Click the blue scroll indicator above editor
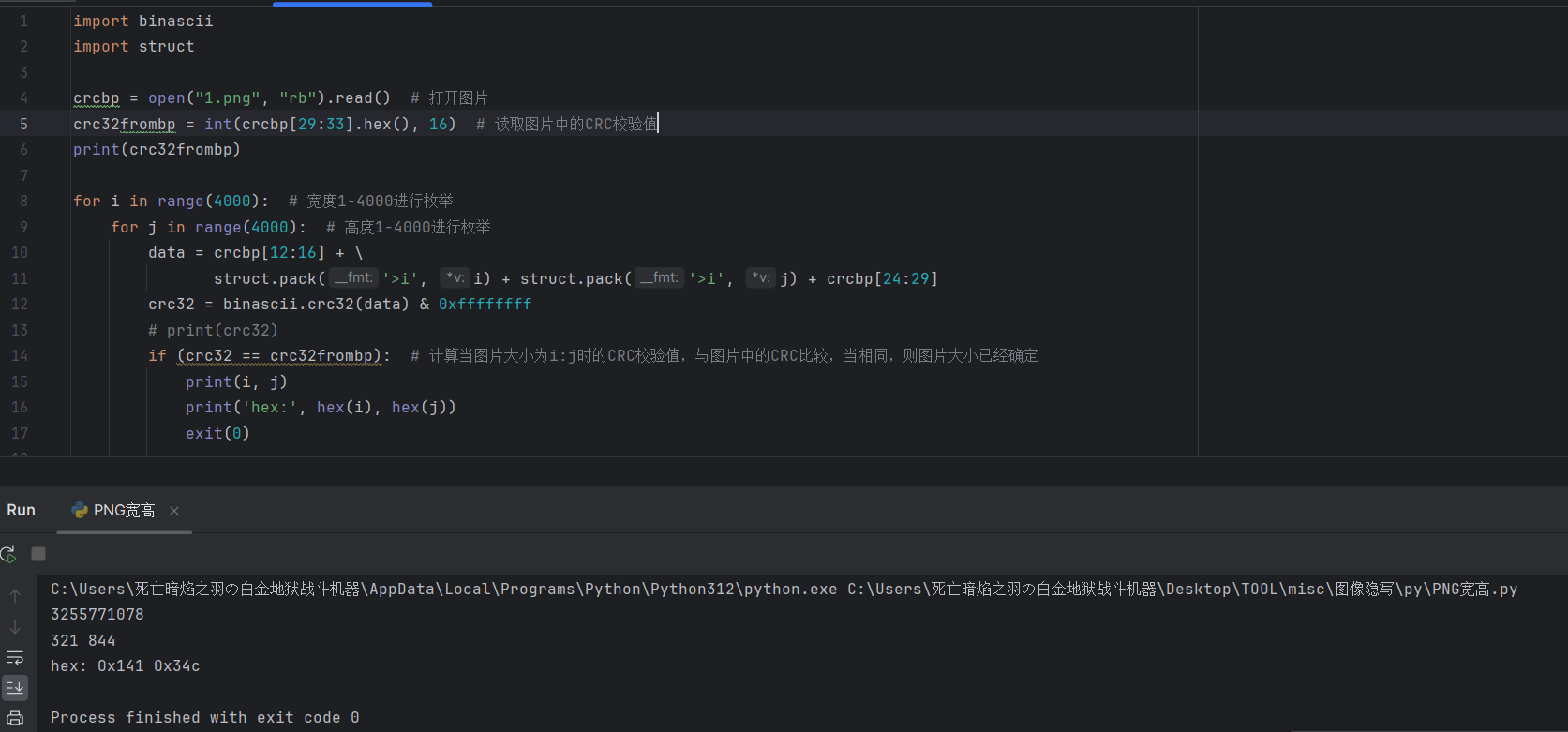This screenshot has width=1568, height=732. click(352, 4)
